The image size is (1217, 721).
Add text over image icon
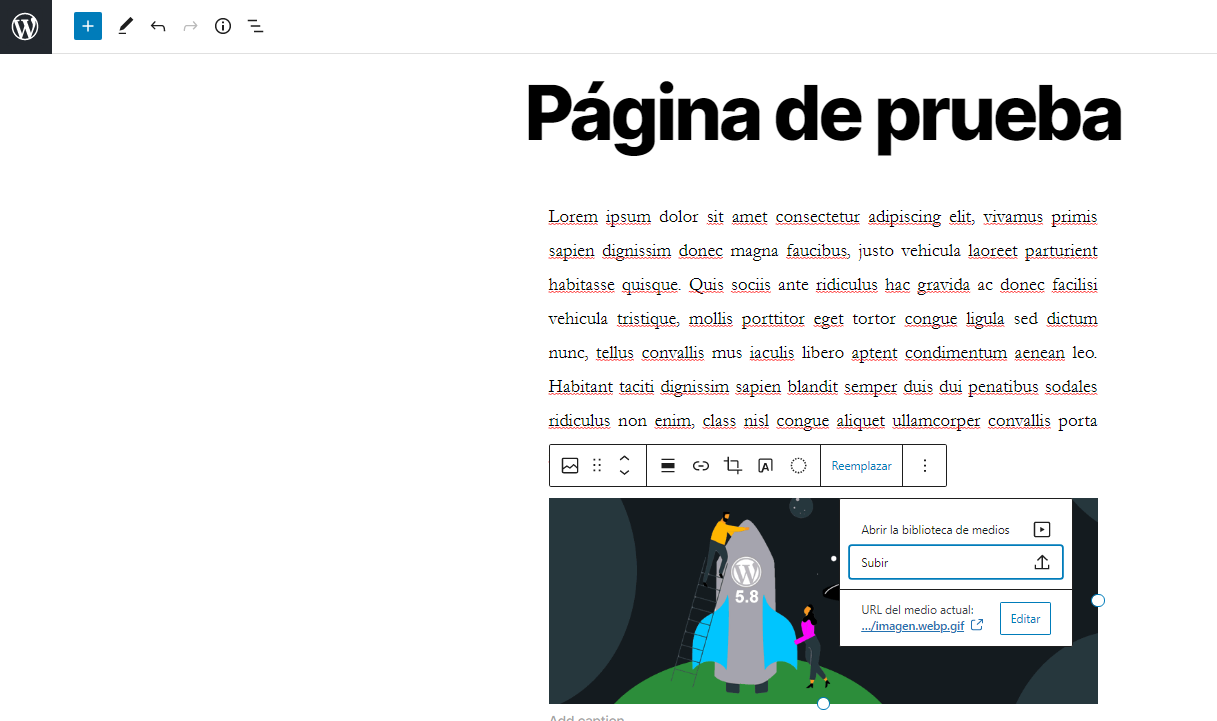tap(765, 465)
